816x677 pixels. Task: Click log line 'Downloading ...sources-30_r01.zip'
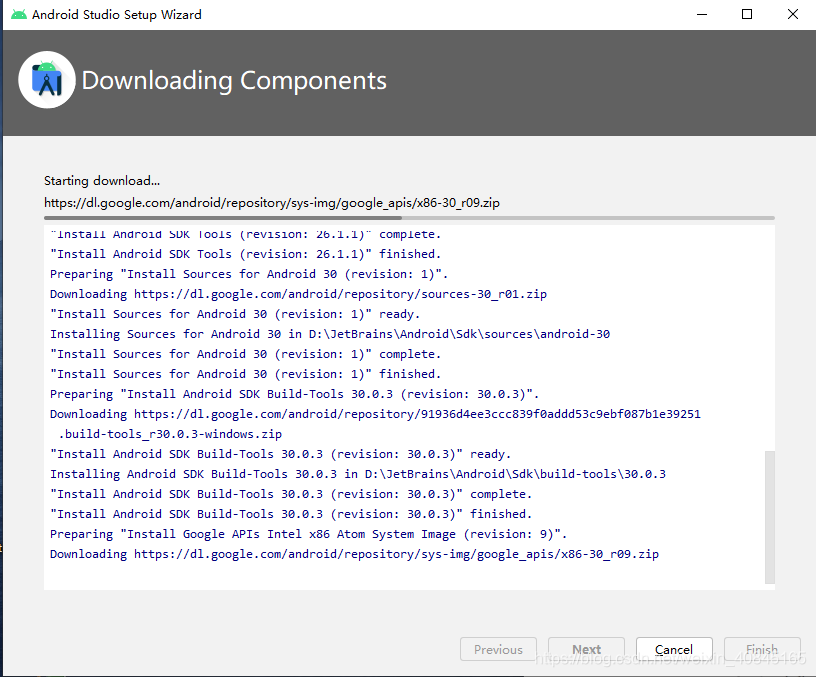298,294
